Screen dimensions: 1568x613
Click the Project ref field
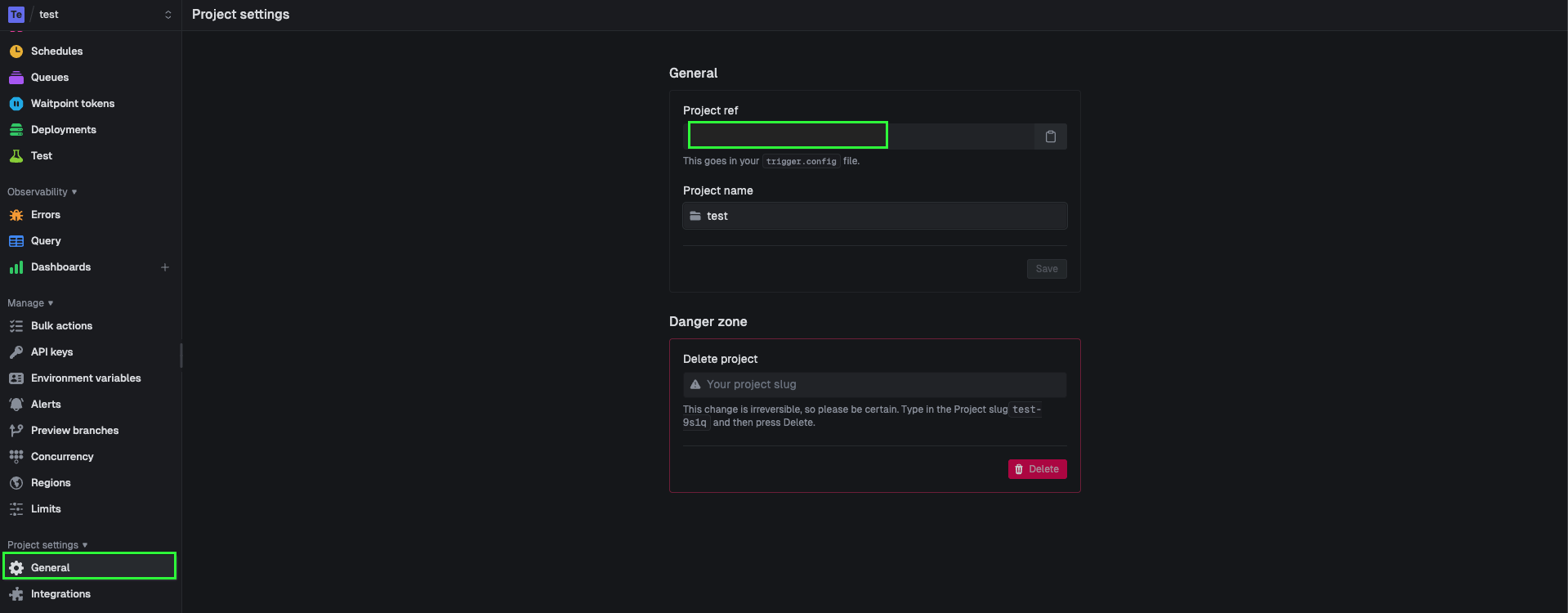pos(859,136)
